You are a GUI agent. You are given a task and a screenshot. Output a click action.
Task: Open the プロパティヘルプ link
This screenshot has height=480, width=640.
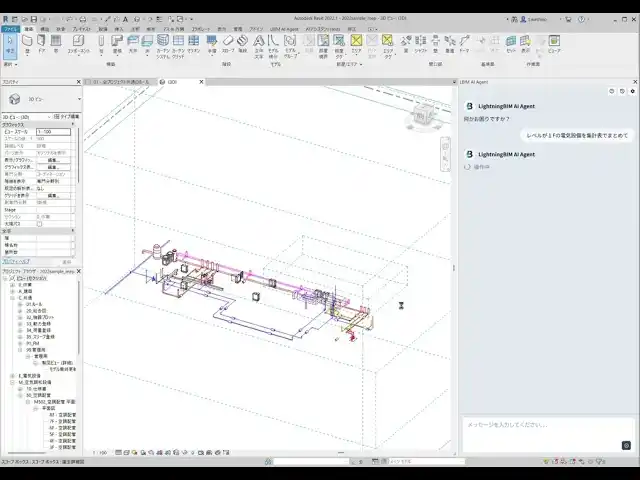pyautogui.click(x=16, y=262)
